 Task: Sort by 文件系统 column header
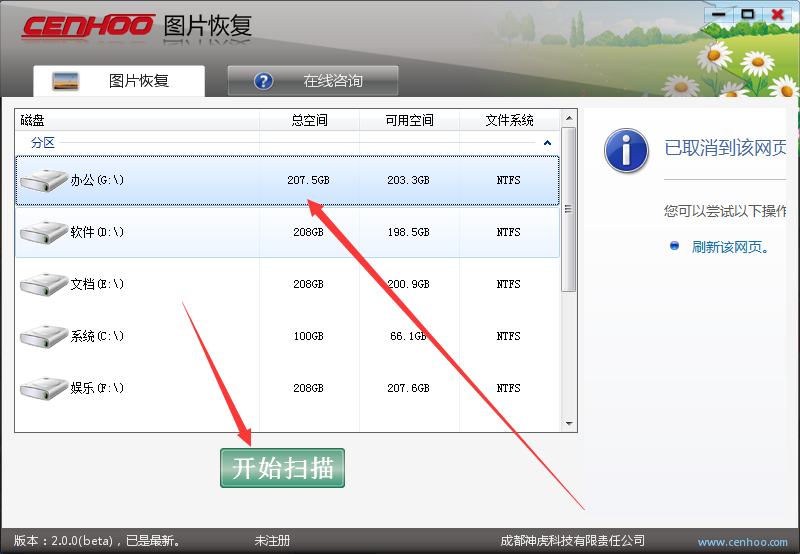click(x=509, y=120)
